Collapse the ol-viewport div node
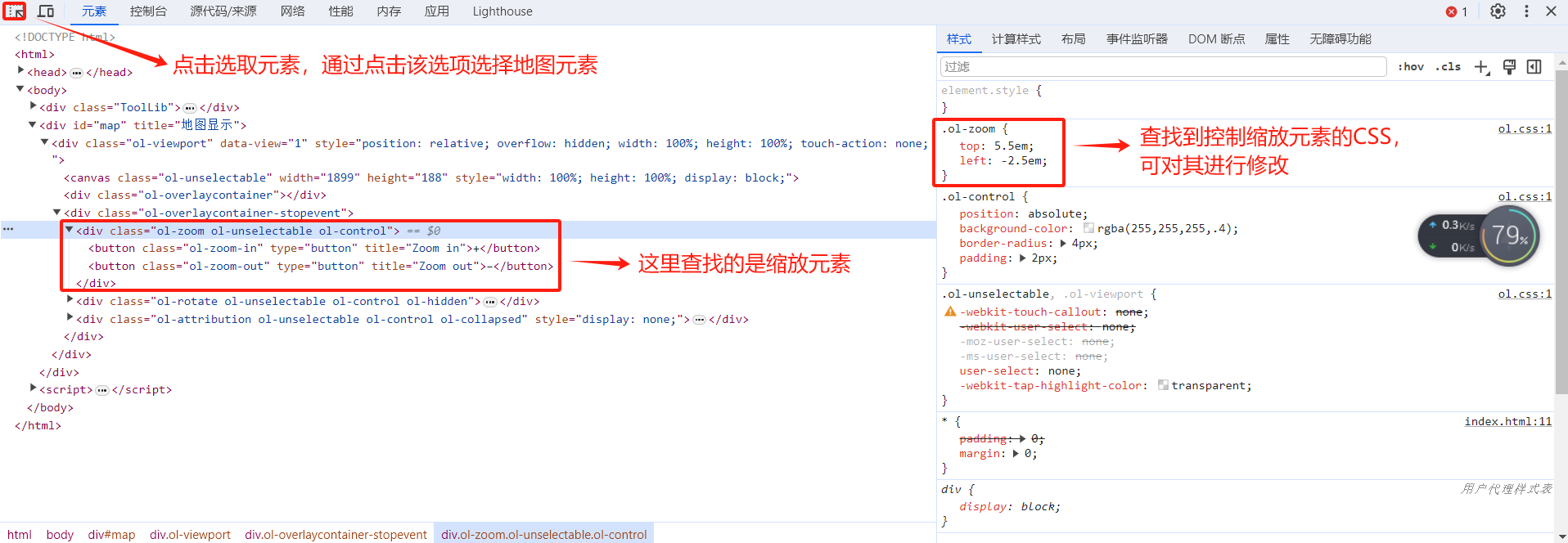Image resolution: width=1568 pixels, height=543 pixels. click(45, 142)
